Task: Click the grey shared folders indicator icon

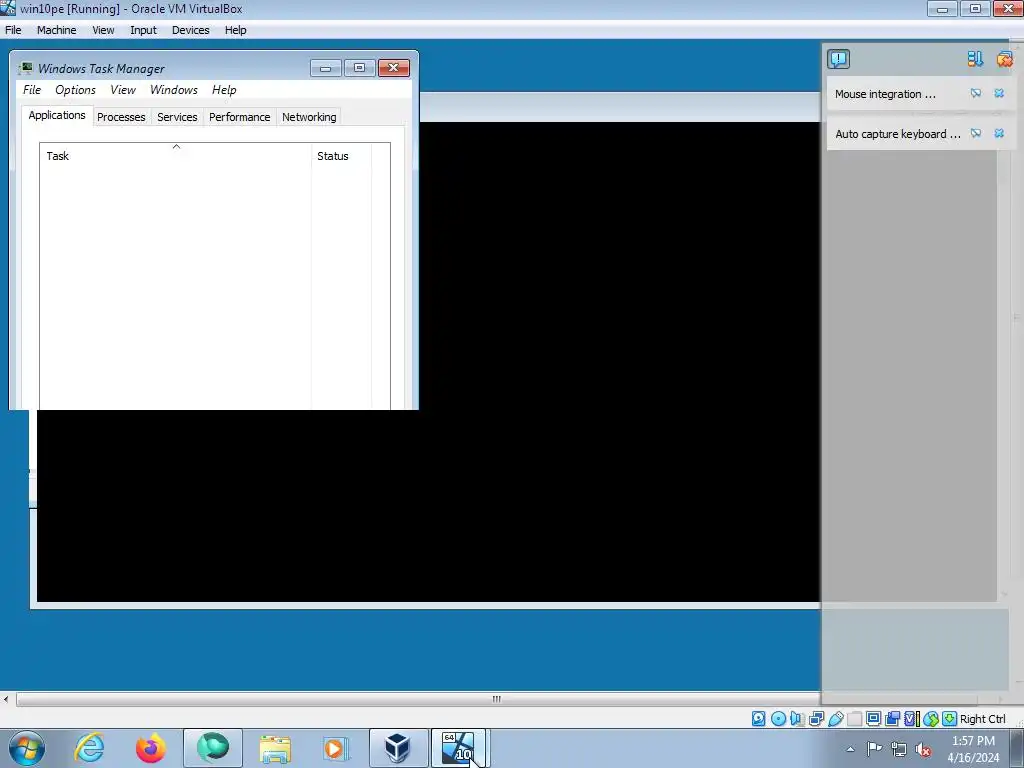Action: tap(854, 719)
